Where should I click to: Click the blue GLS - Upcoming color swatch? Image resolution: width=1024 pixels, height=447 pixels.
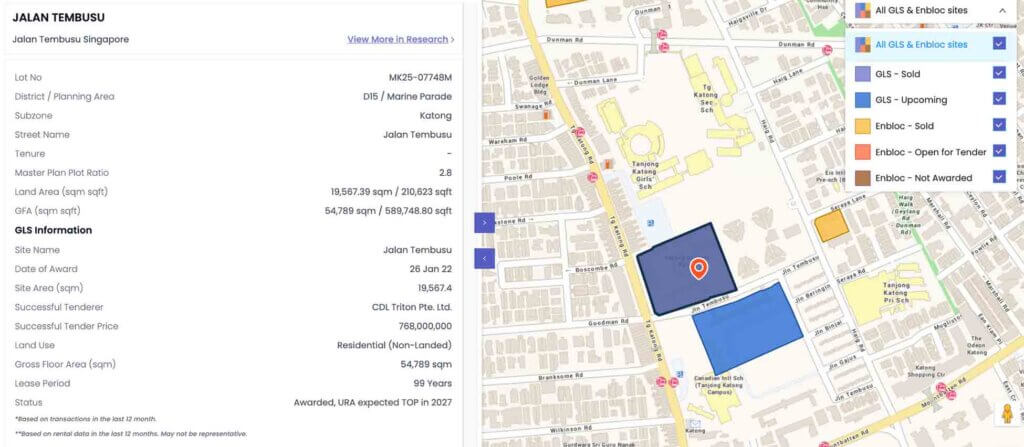pos(863,100)
